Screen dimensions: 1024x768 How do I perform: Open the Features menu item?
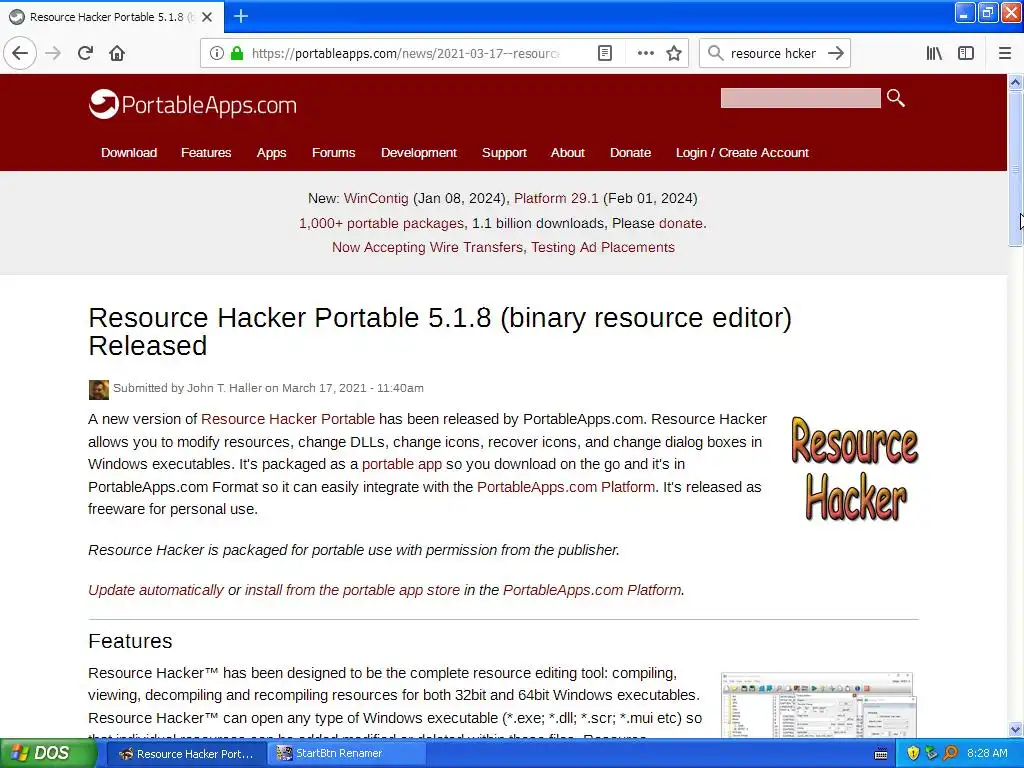(x=206, y=153)
